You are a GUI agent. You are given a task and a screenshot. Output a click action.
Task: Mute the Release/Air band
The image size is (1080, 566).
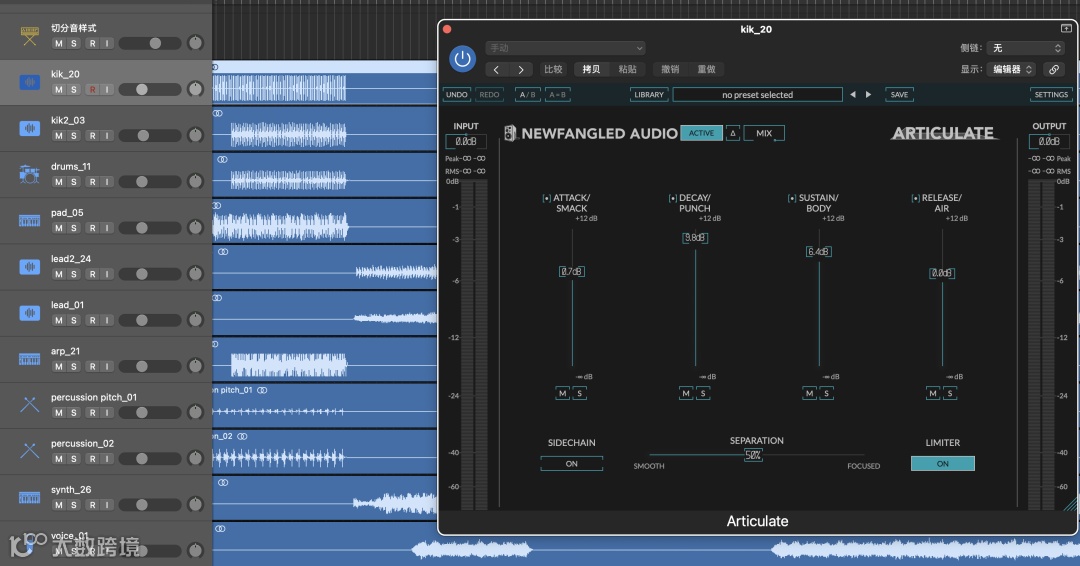click(933, 394)
